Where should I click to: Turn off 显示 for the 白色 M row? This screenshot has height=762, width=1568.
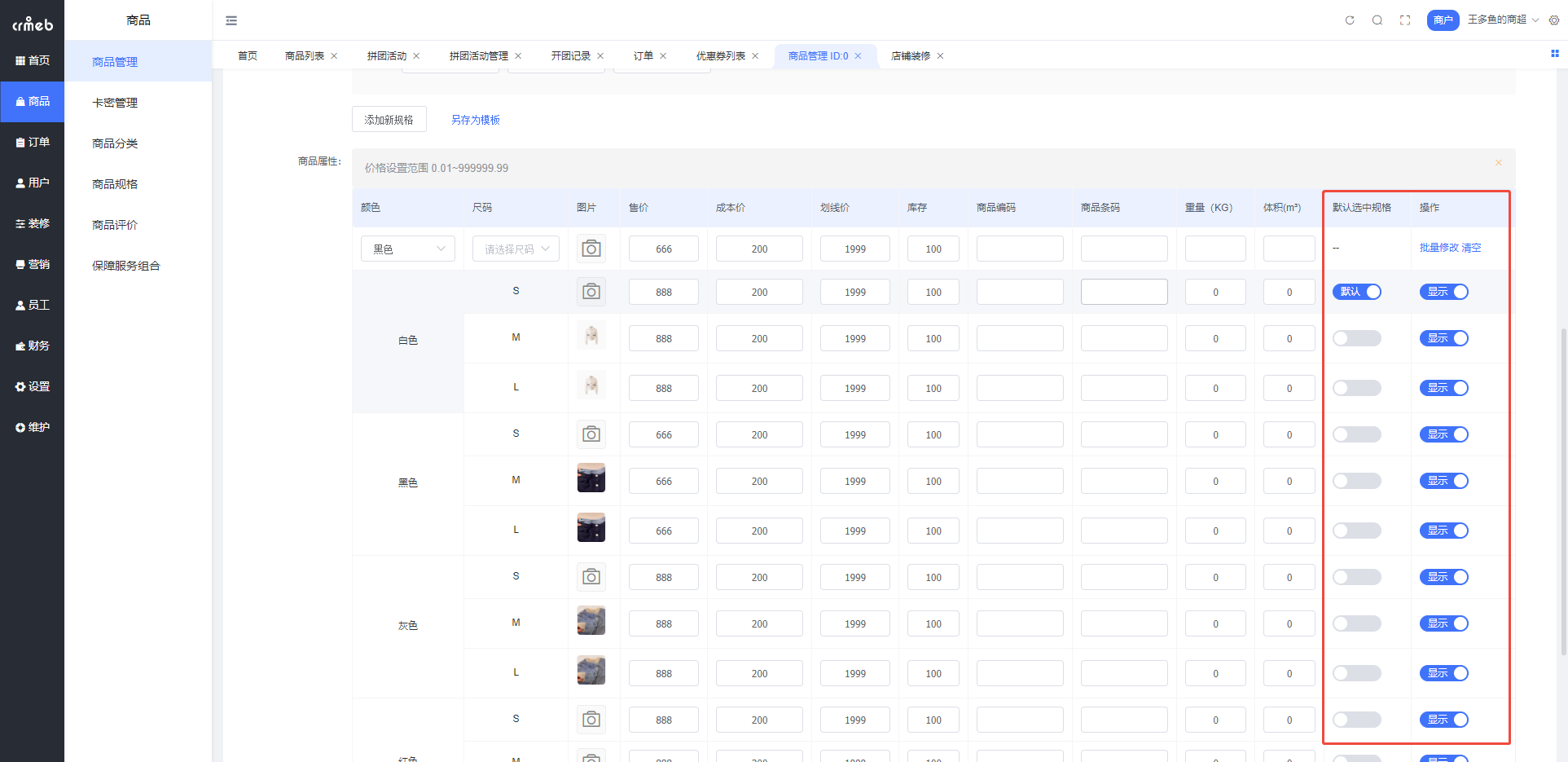pos(1443,337)
